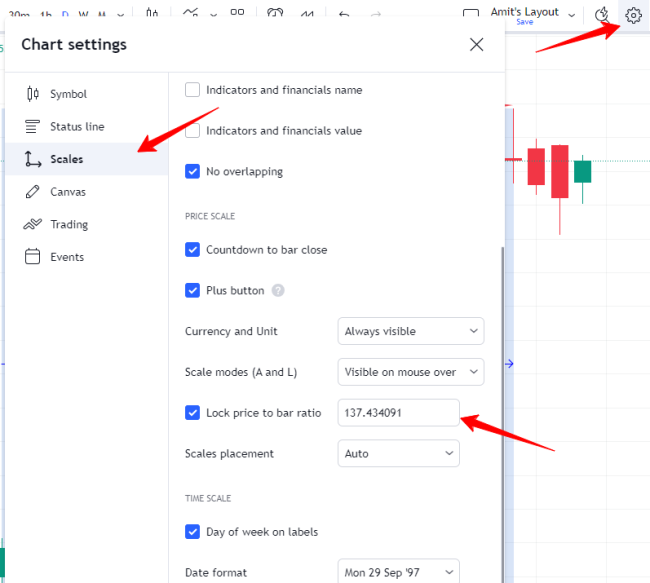The width and height of the screenshot is (650, 583).
Task: Click the undo arrow icon
Action: [x=344, y=14]
